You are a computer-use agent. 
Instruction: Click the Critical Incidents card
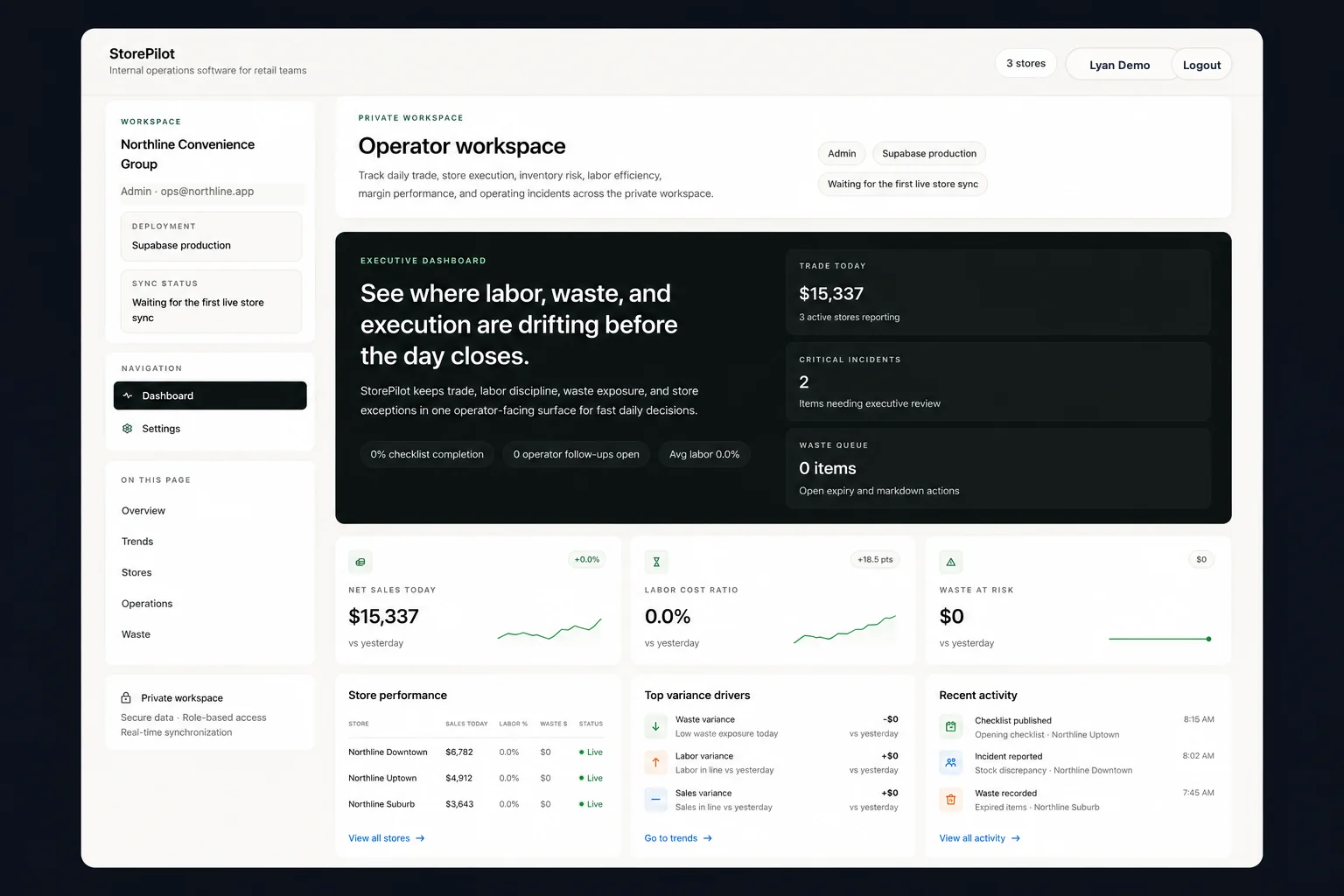(x=997, y=382)
